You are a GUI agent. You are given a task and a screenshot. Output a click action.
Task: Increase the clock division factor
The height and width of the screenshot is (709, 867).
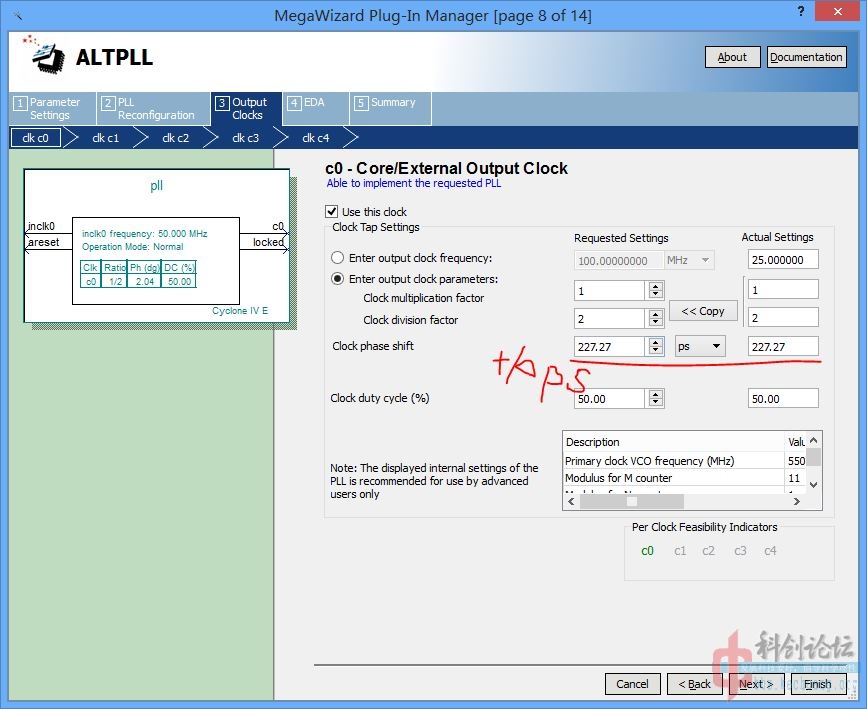(656, 314)
